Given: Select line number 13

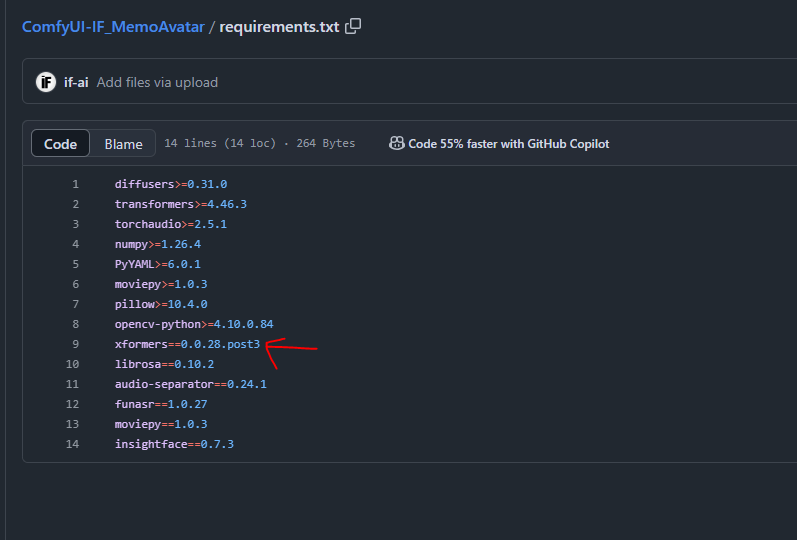Looking at the screenshot, I should pos(72,424).
